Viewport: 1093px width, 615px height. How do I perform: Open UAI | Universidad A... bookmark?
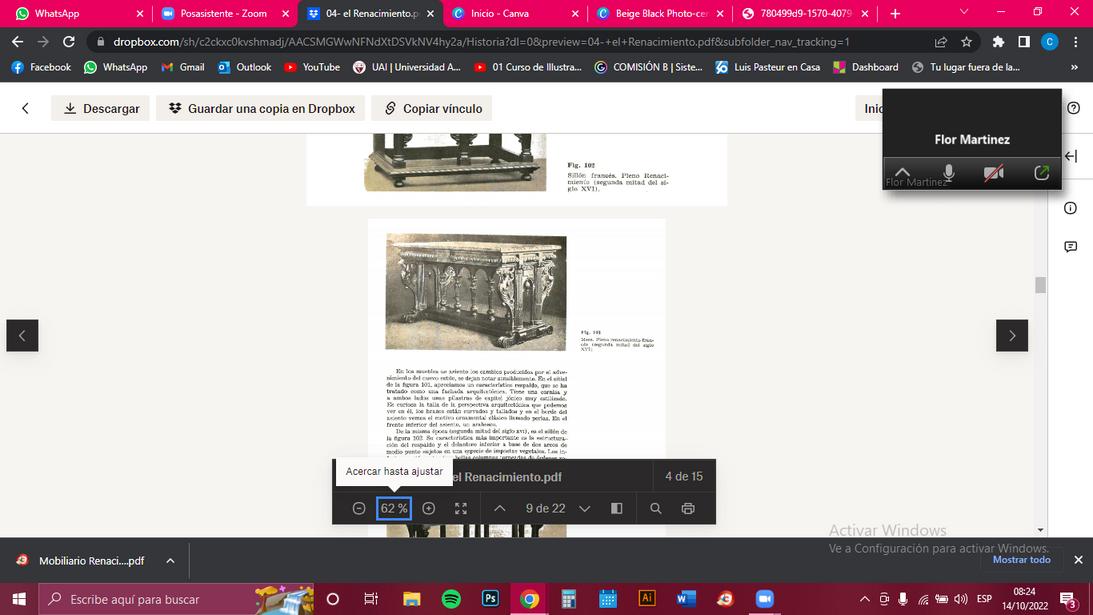[x=407, y=67]
